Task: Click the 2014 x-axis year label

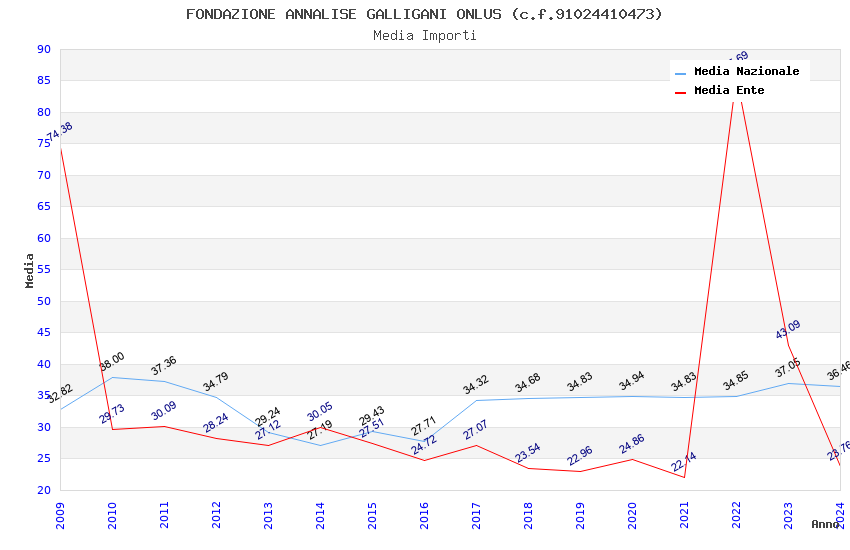Action: (320, 515)
